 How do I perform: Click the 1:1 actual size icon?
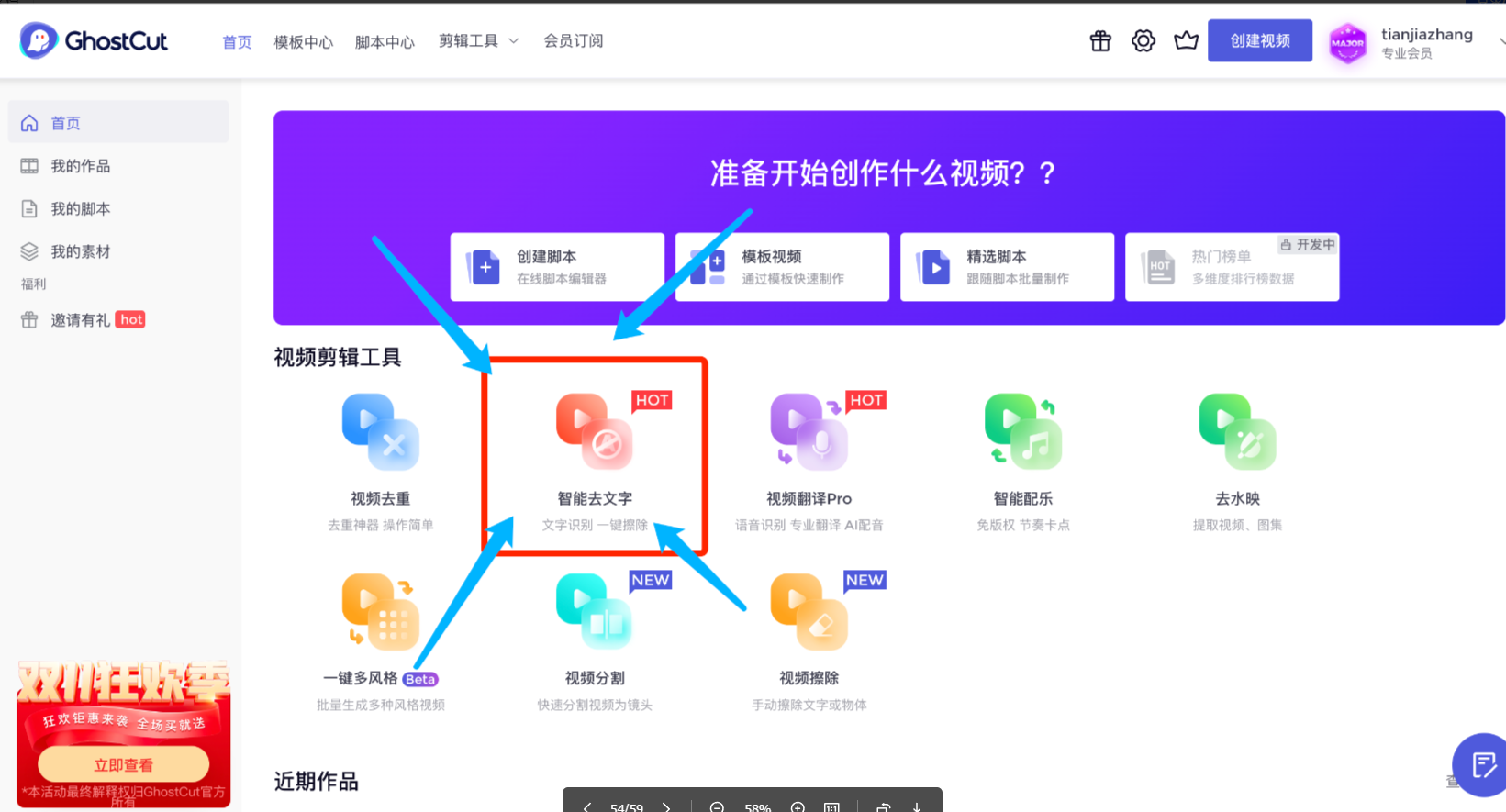[831, 806]
